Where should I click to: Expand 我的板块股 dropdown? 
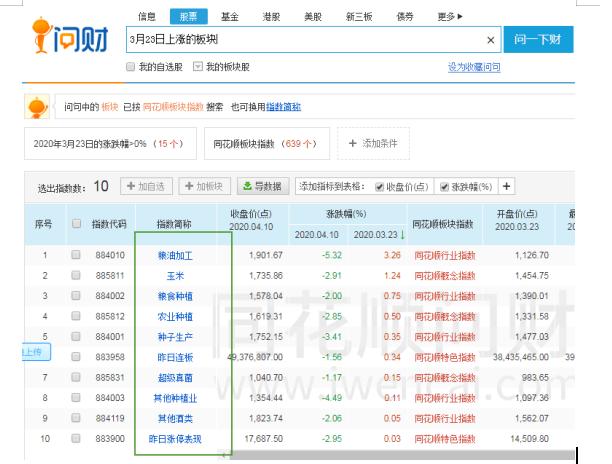click(198, 67)
